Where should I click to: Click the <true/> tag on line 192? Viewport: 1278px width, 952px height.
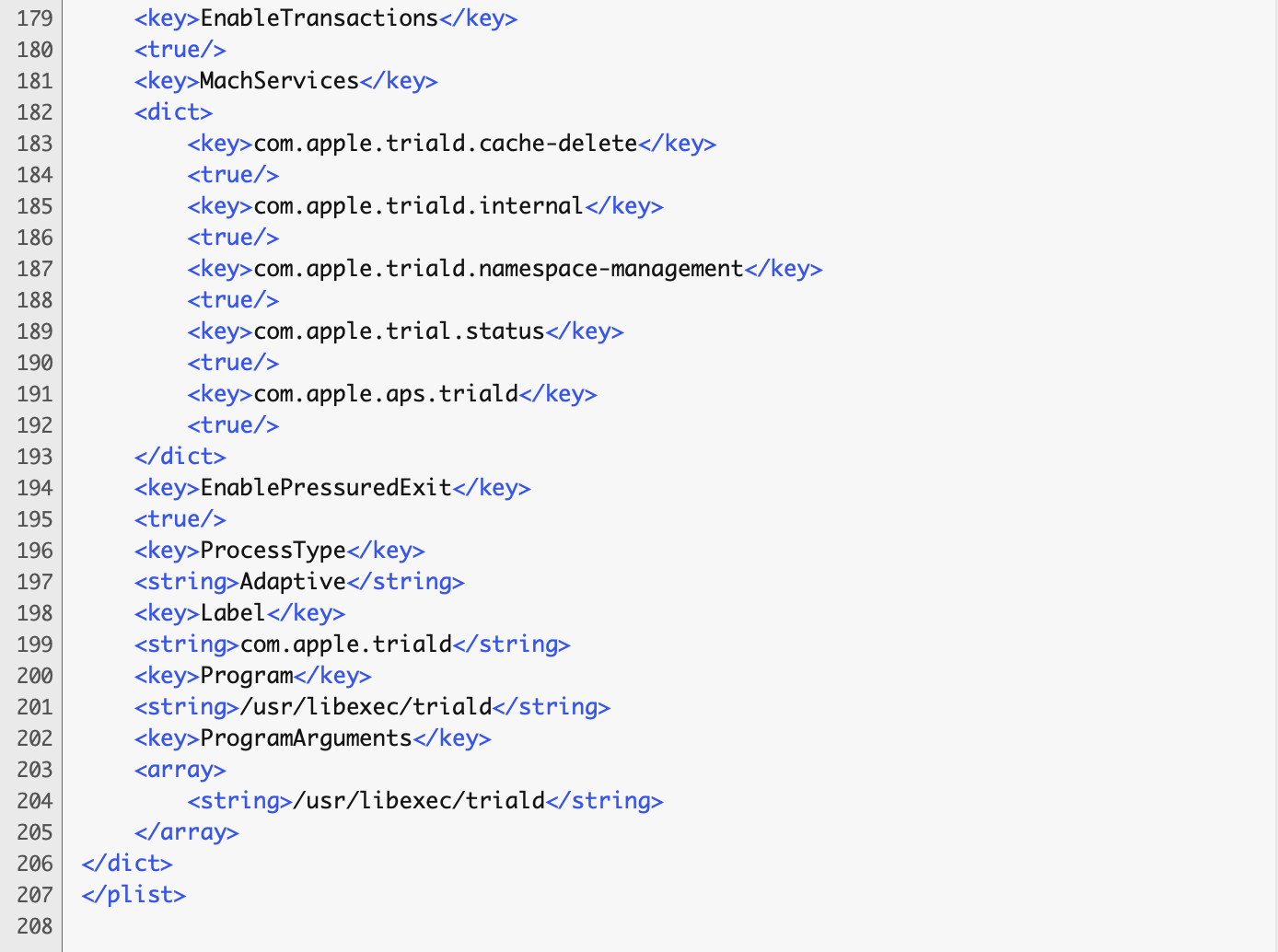click(x=234, y=425)
